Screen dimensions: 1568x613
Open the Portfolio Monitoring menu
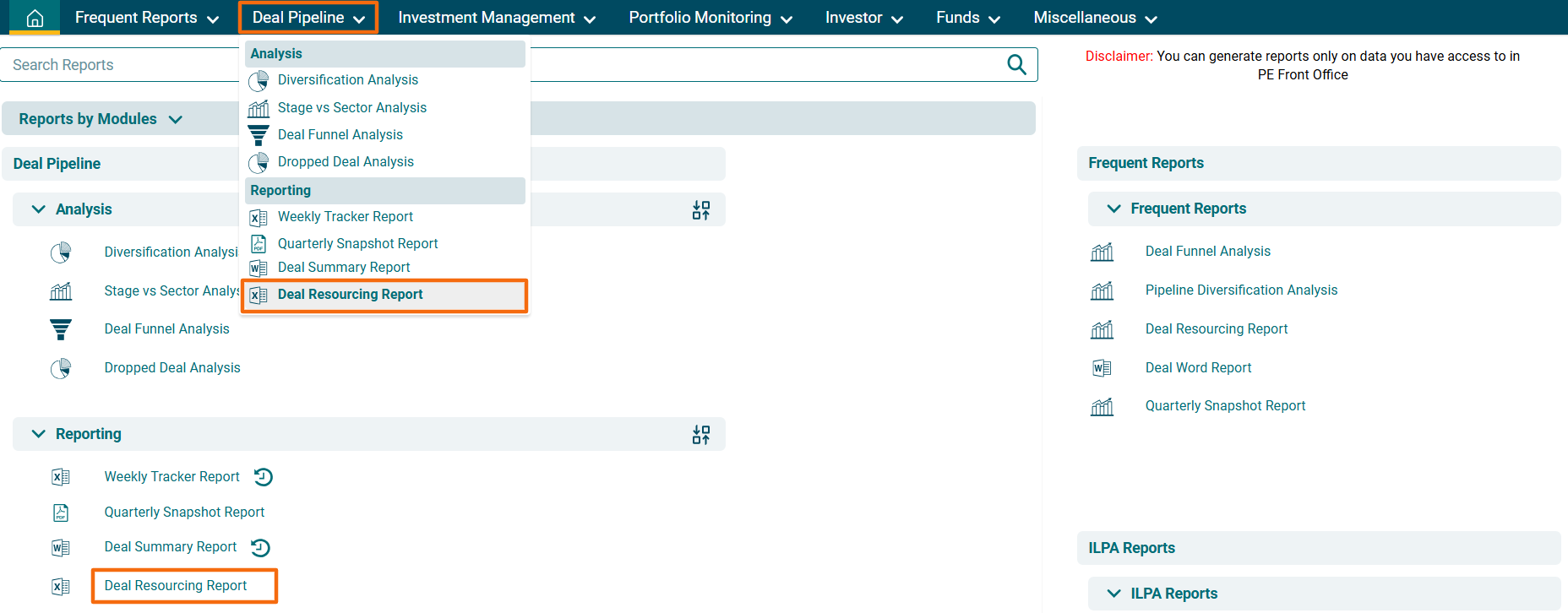coord(710,18)
